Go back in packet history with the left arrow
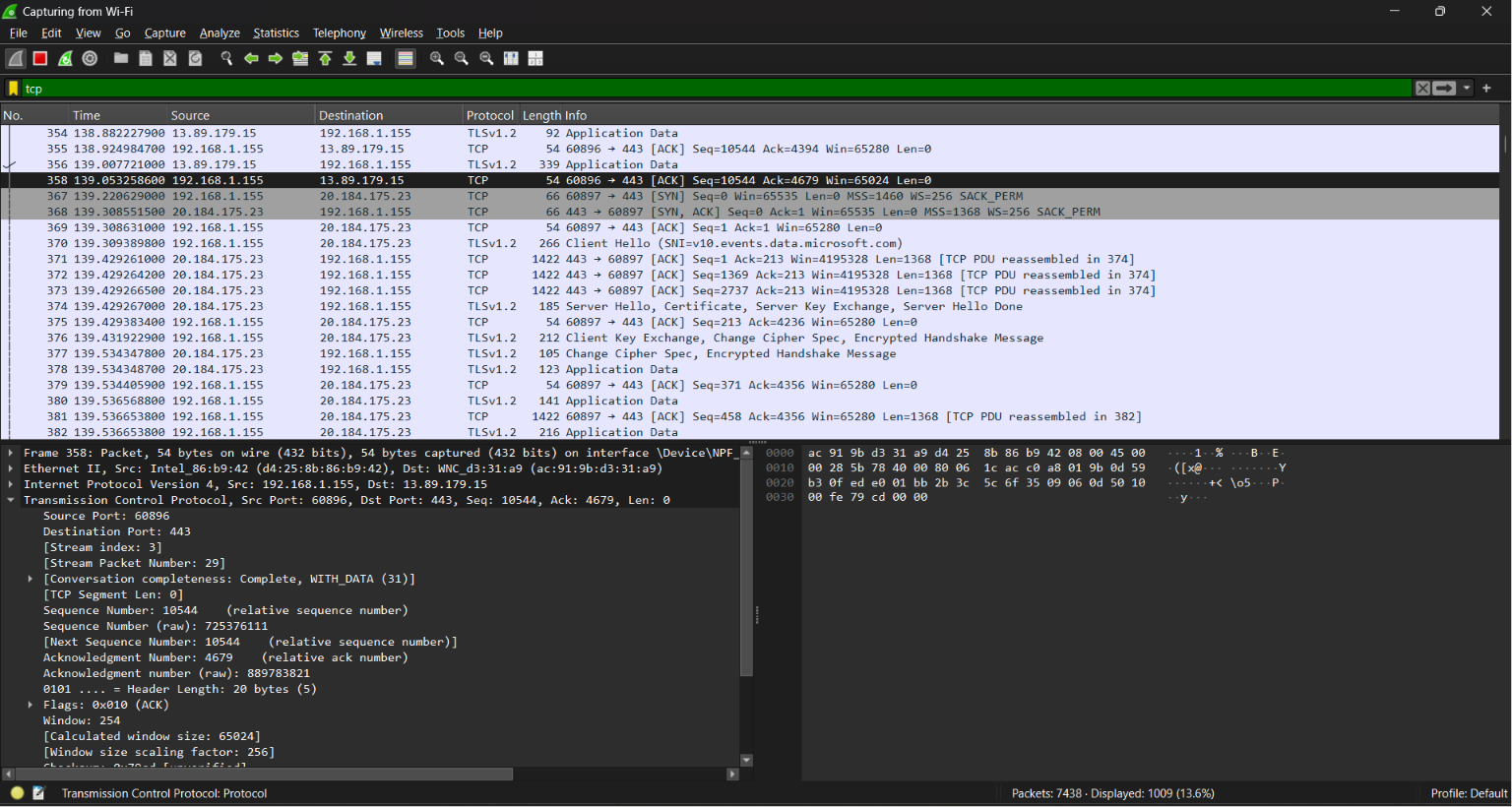Viewport: 1512px width, 807px height. click(x=251, y=59)
